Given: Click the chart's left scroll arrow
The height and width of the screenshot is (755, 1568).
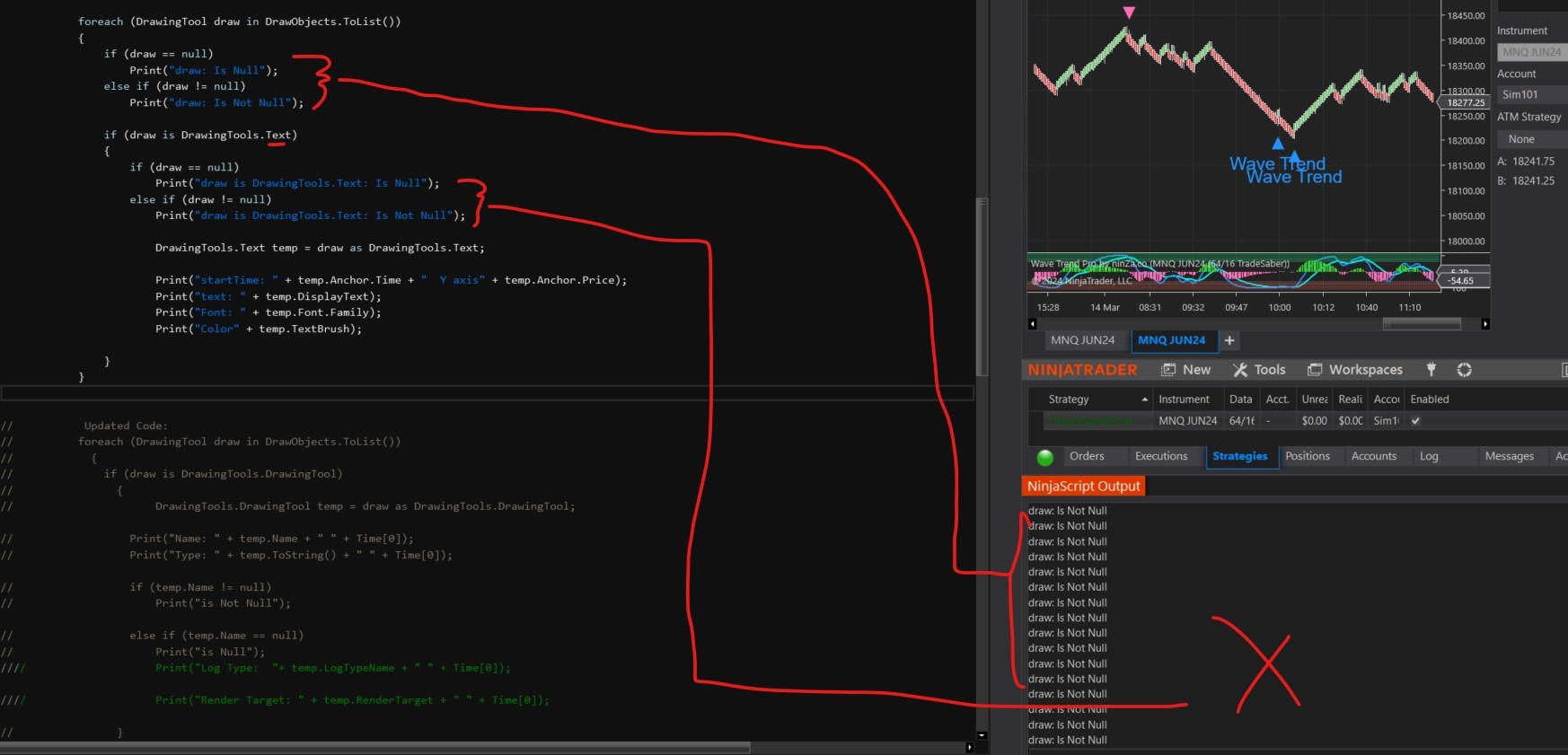Looking at the screenshot, I should pos(1032,324).
